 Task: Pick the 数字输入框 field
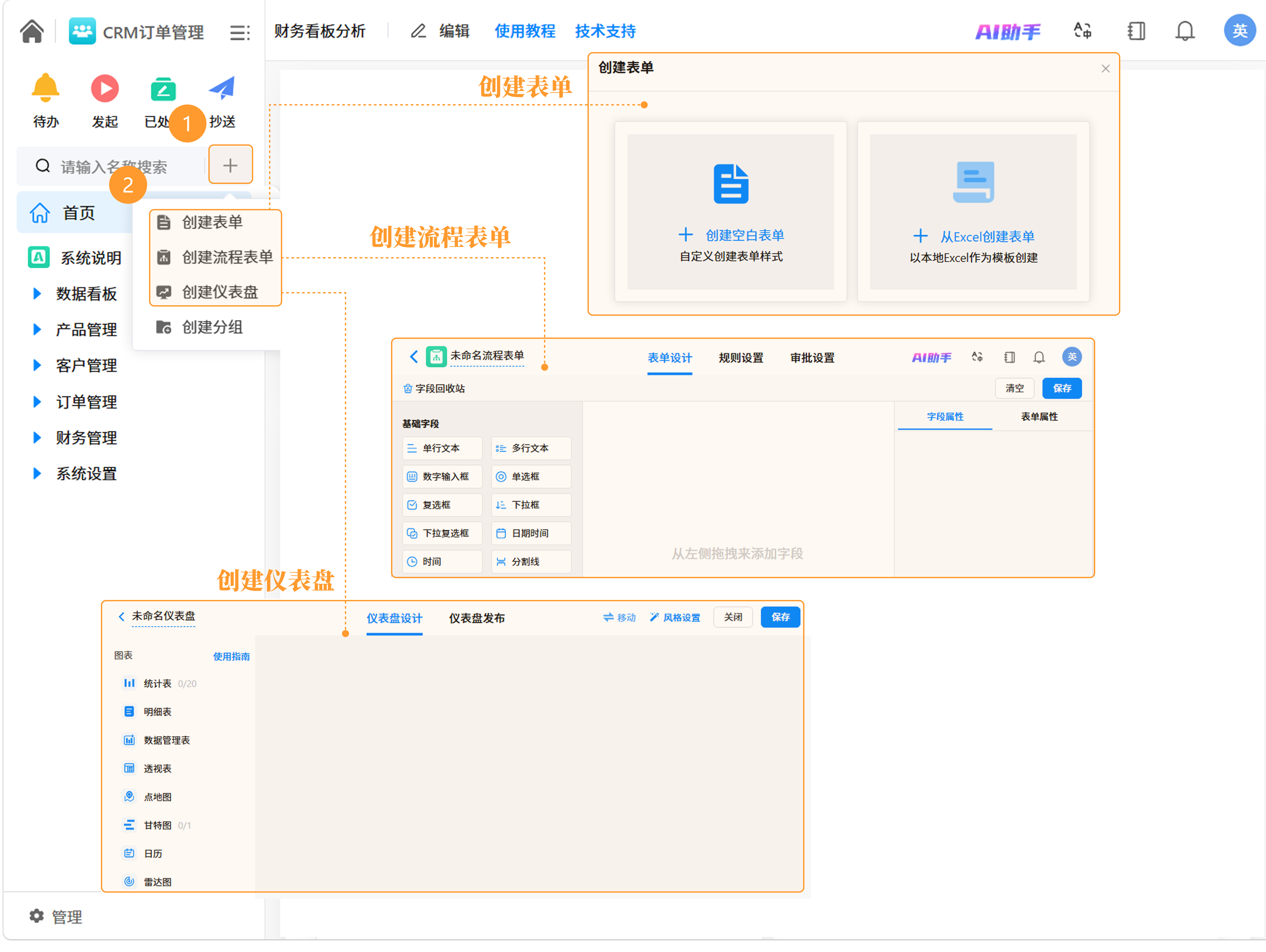coord(442,477)
